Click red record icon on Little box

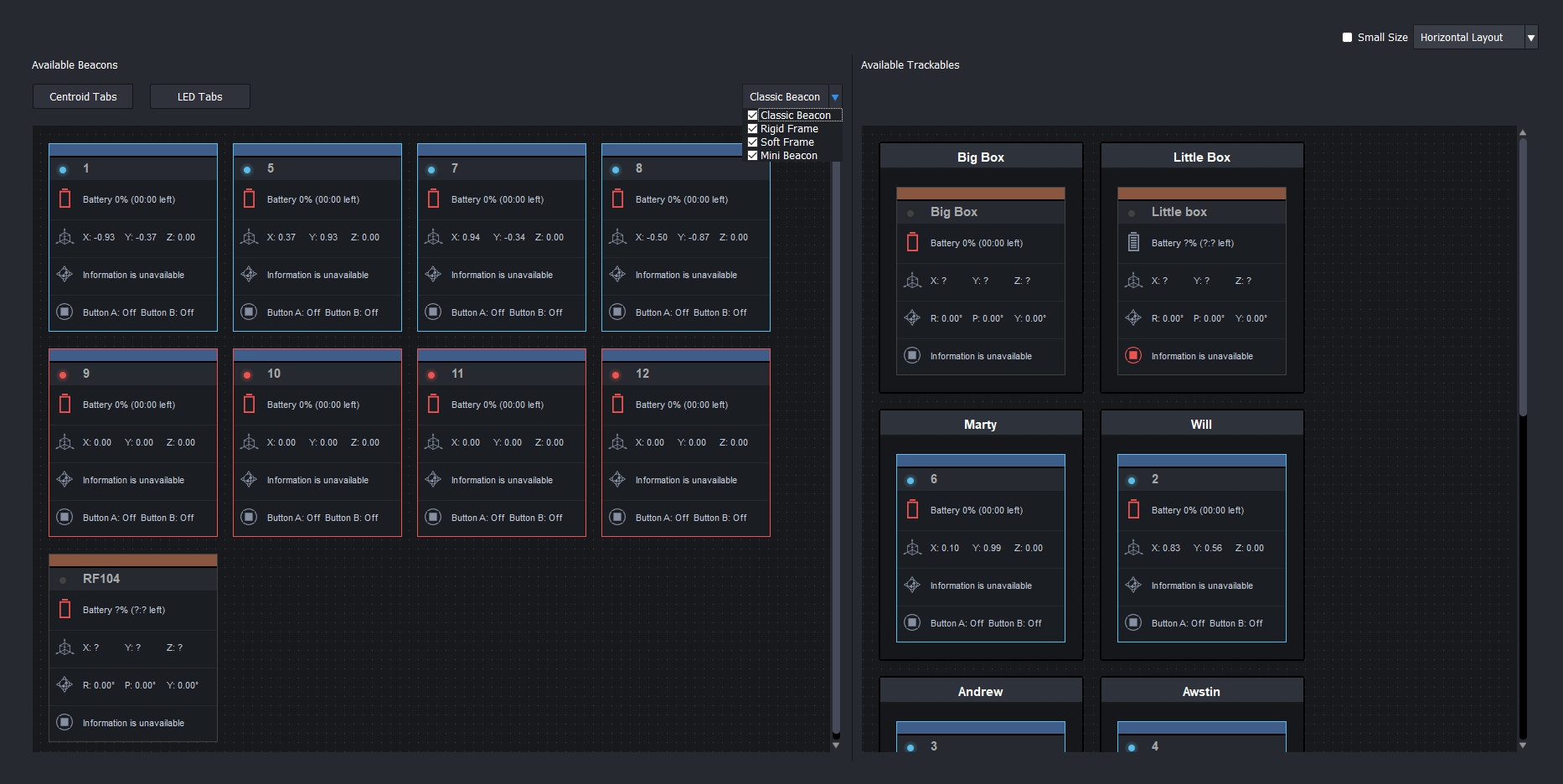coord(1133,356)
